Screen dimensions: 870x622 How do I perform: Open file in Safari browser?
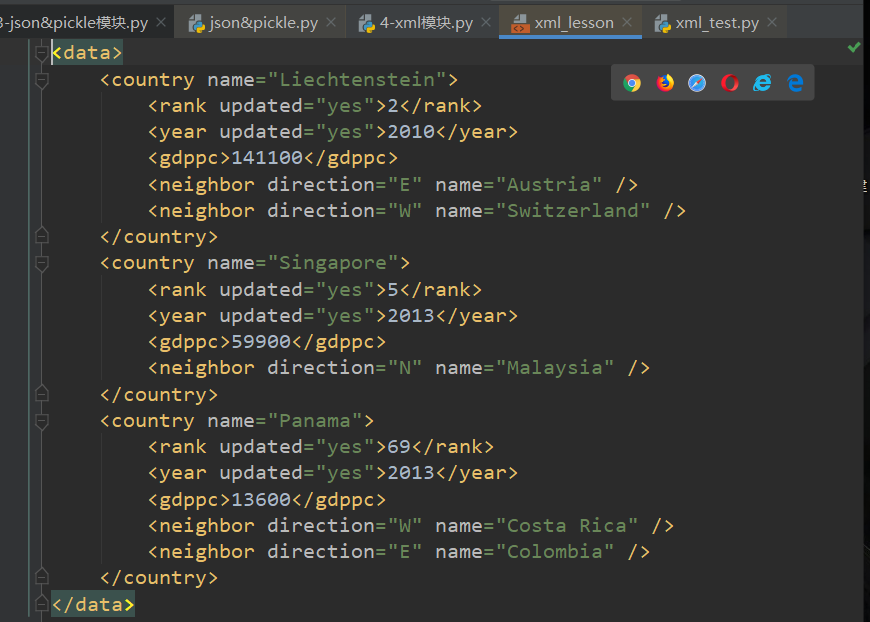pyautogui.click(x=697, y=83)
